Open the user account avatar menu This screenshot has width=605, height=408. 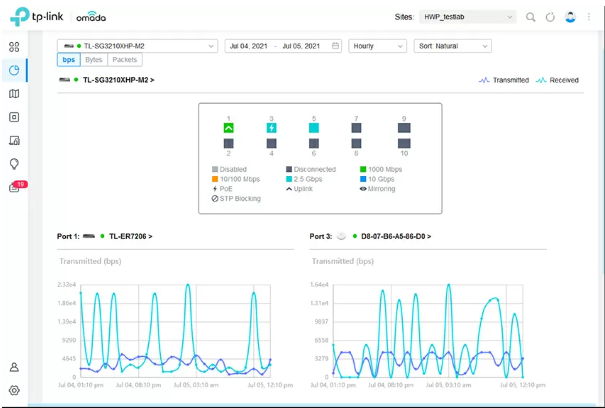coord(570,17)
